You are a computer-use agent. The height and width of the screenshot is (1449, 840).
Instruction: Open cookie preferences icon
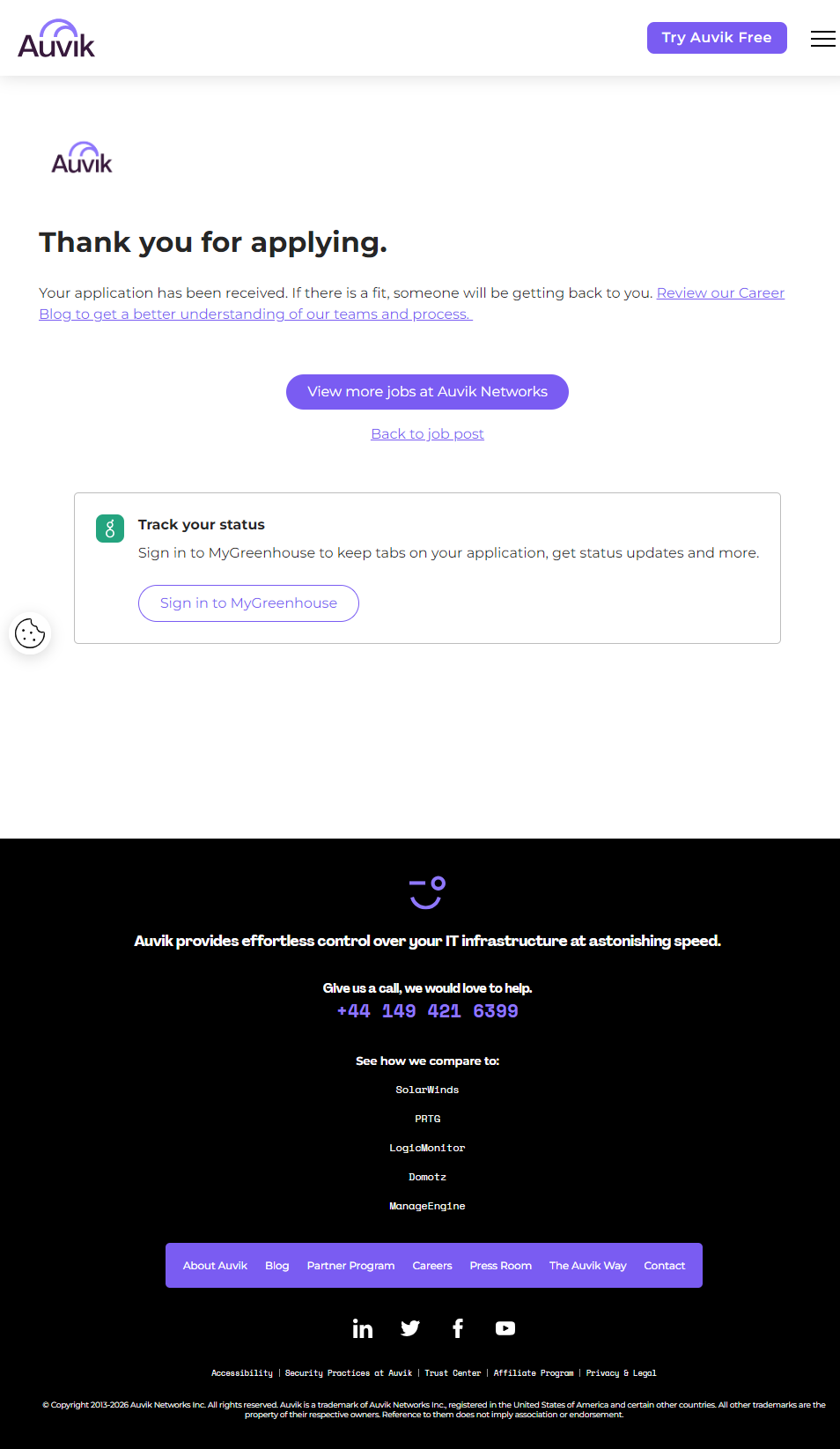tap(30, 632)
